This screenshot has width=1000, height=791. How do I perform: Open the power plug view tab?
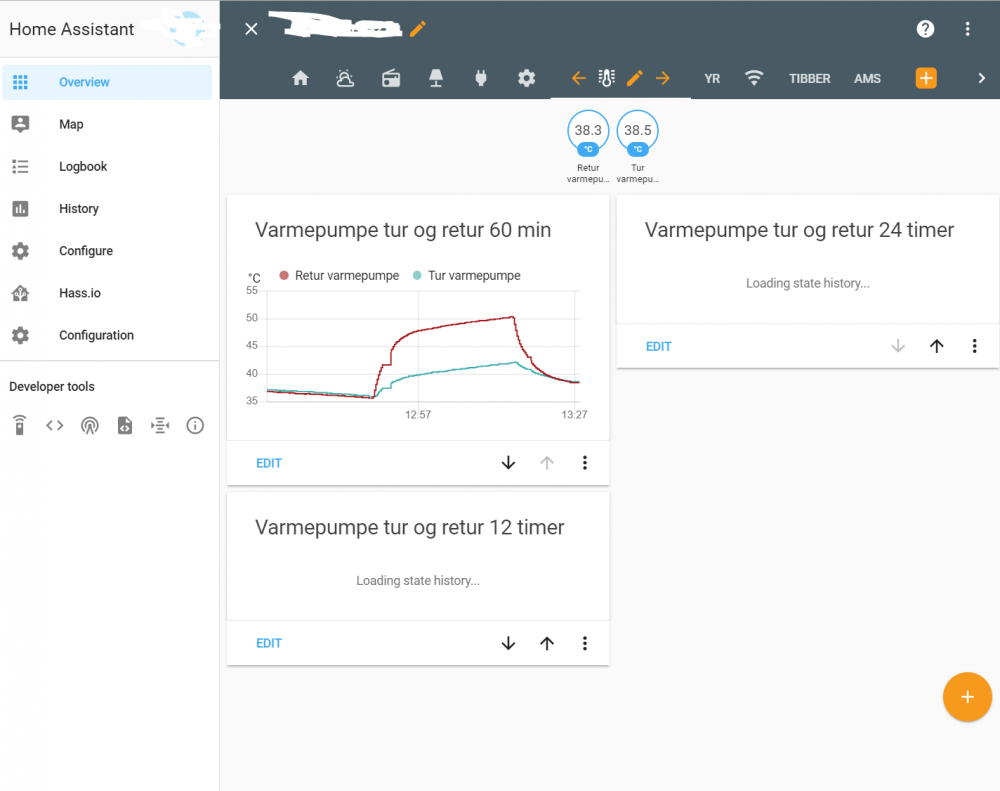tap(481, 78)
